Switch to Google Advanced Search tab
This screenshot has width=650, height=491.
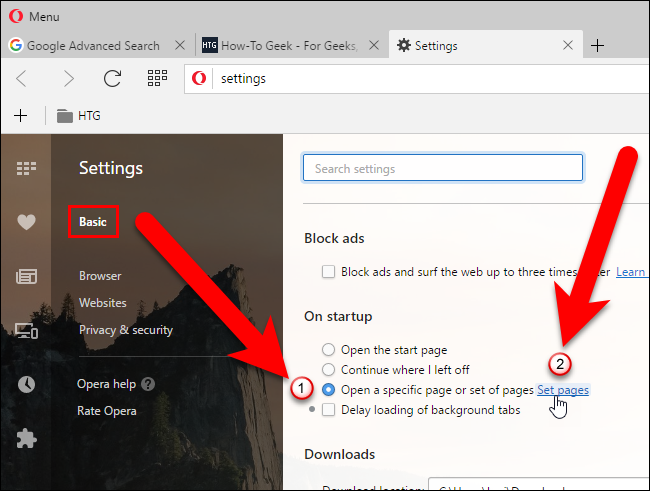pyautogui.click(x=93, y=46)
